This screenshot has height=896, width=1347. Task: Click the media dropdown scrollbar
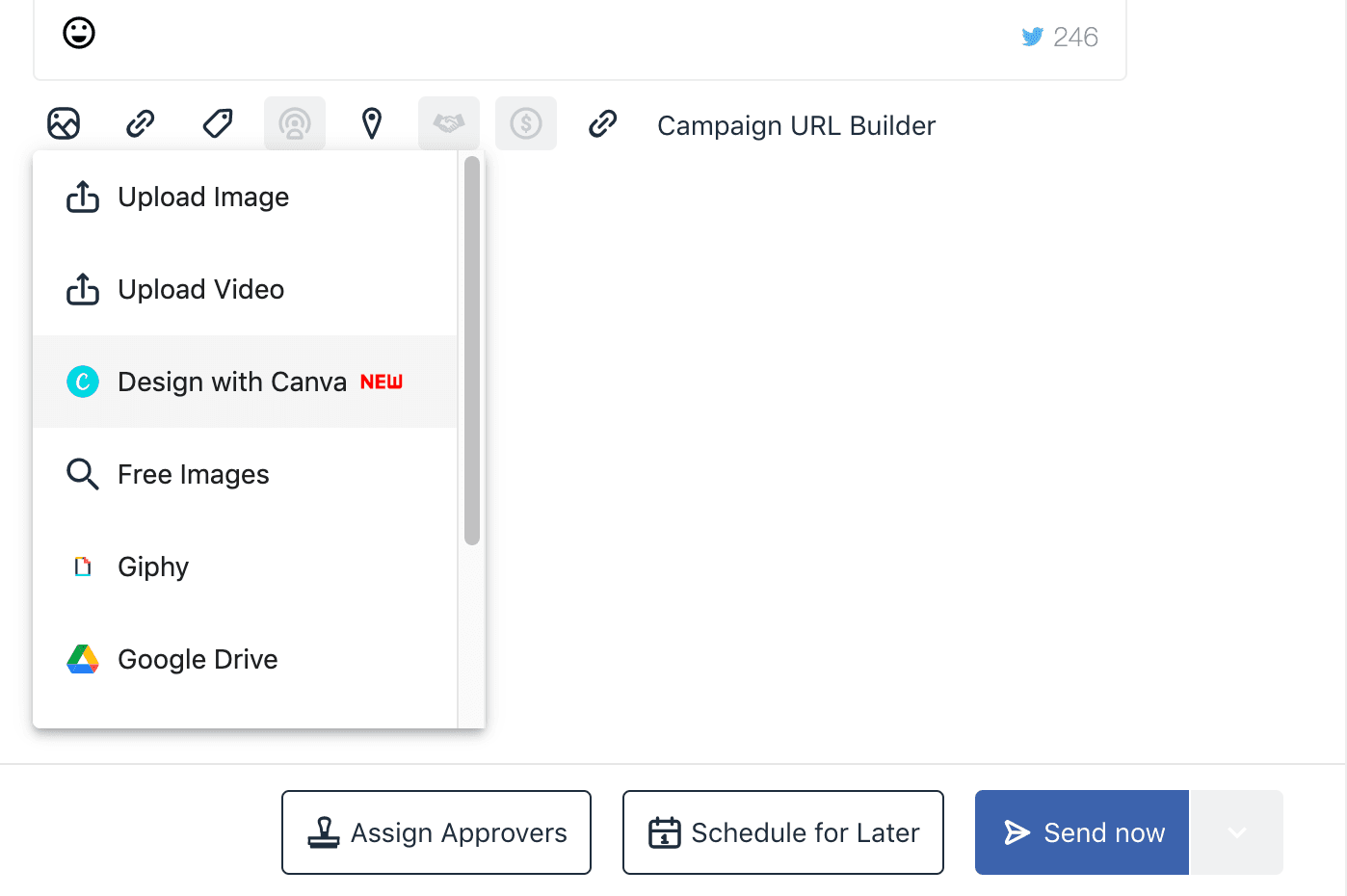point(472,352)
